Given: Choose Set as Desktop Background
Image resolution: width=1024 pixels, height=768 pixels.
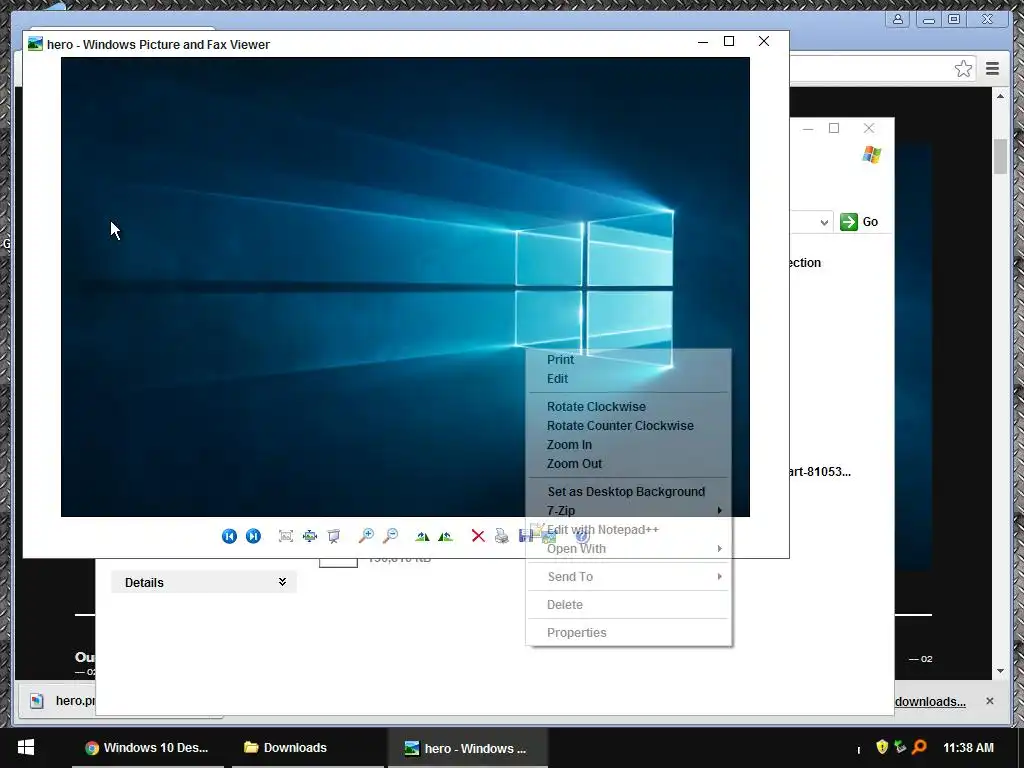Looking at the screenshot, I should [x=628, y=492].
